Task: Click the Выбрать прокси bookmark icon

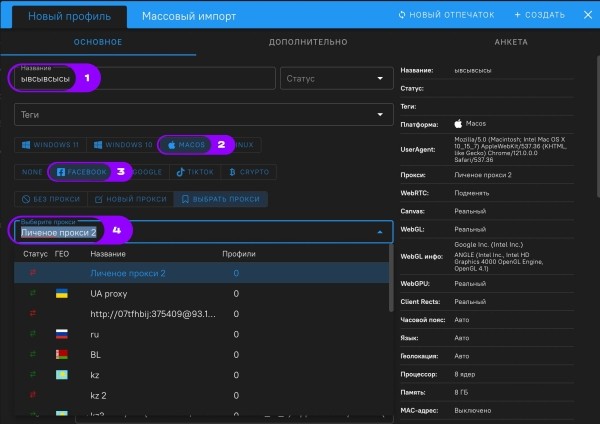Action: pos(183,199)
